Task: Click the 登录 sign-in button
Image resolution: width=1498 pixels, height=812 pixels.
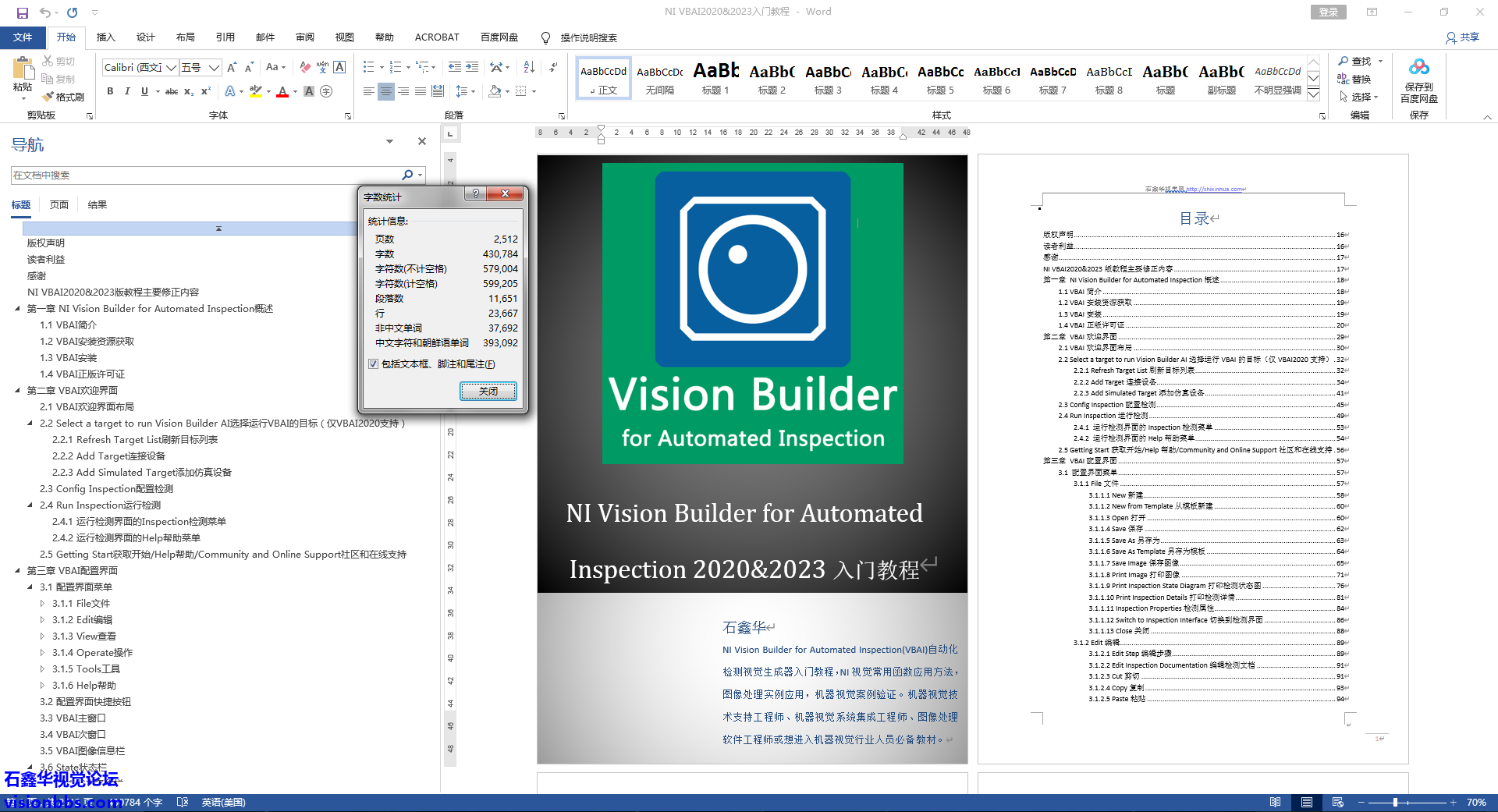Action: [x=1328, y=12]
